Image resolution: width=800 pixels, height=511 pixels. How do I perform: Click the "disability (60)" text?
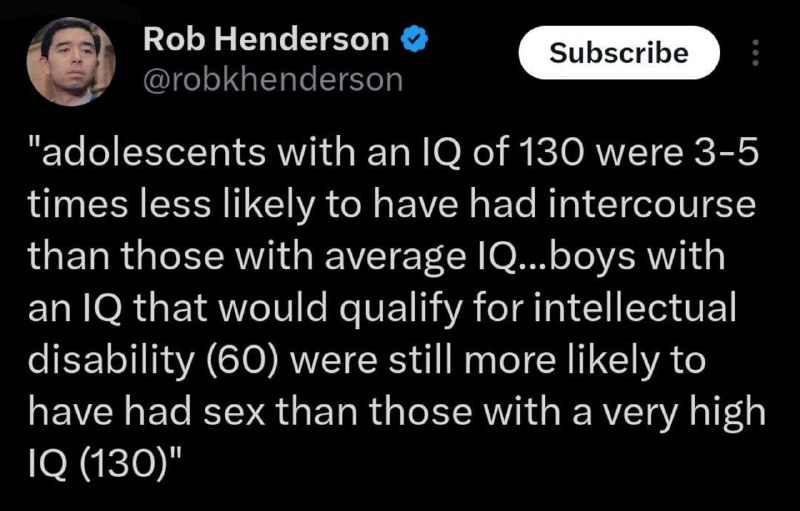pyautogui.click(x=153, y=361)
